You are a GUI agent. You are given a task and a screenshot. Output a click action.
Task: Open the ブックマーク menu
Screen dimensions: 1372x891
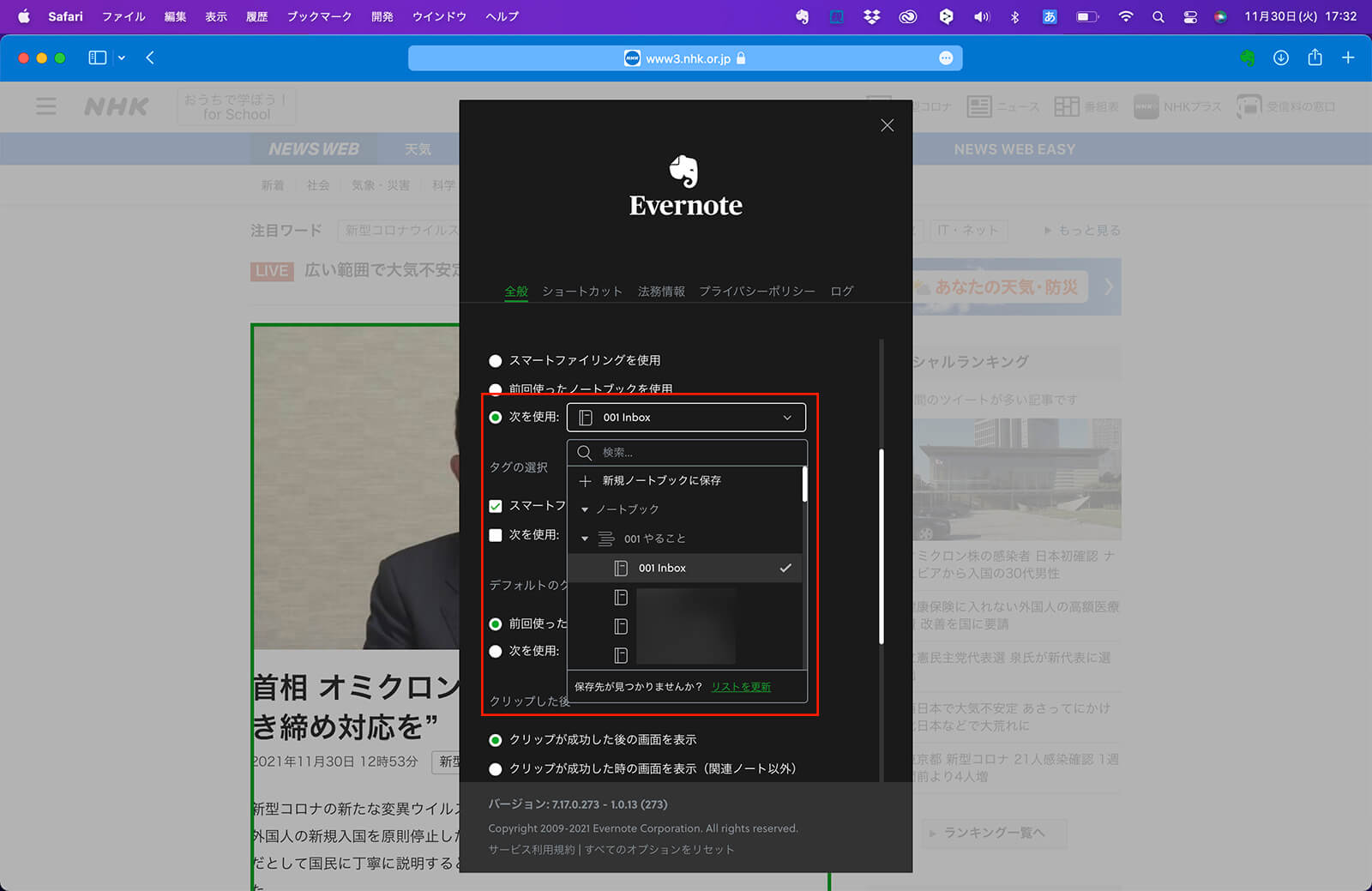click(x=319, y=16)
